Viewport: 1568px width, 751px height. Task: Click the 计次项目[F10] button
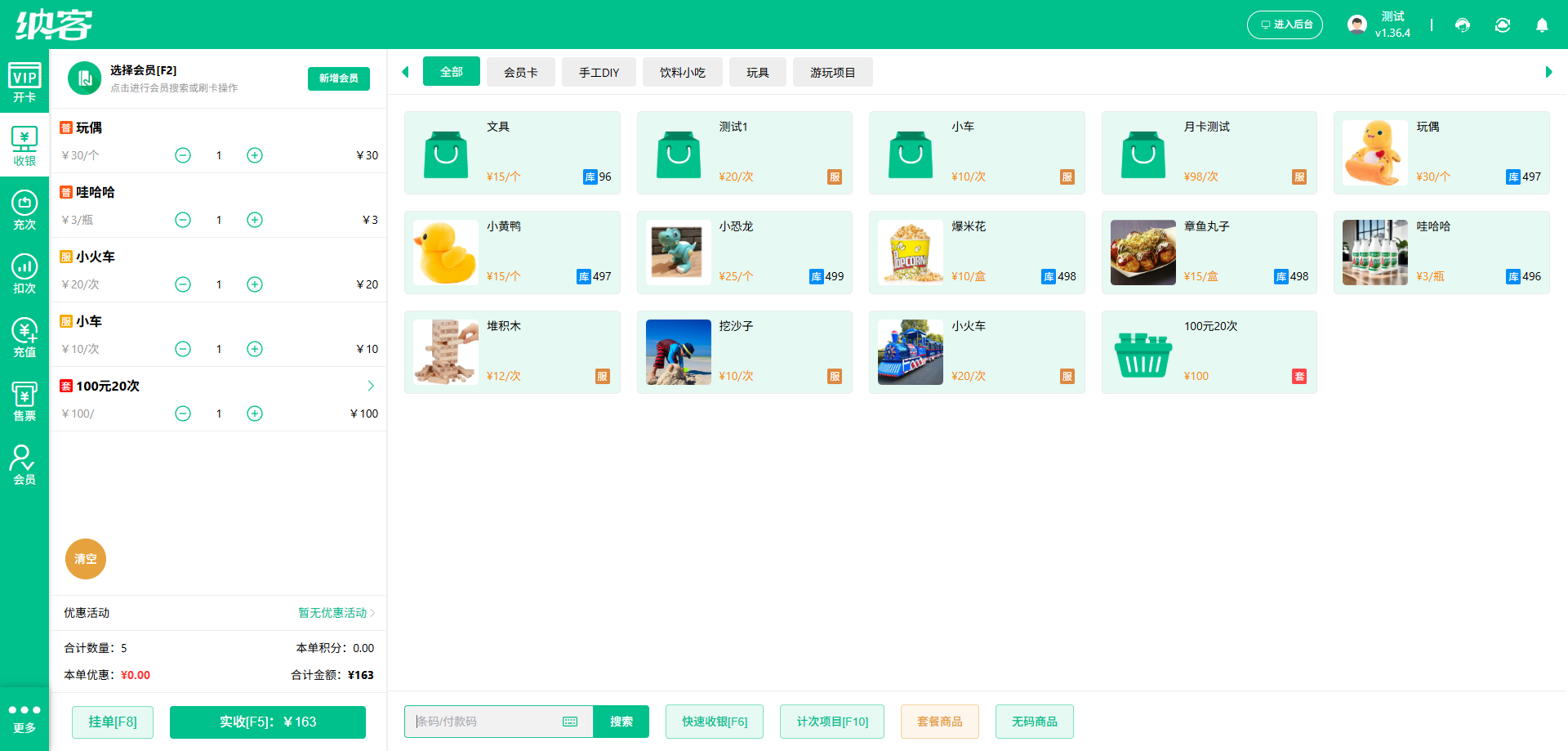pos(832,722)
